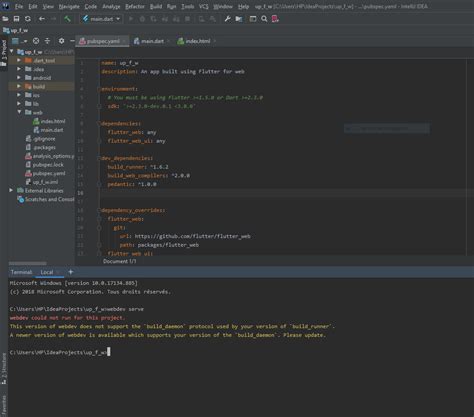
Task: Open Project Structure folder icon
Action: click(239, 19)
